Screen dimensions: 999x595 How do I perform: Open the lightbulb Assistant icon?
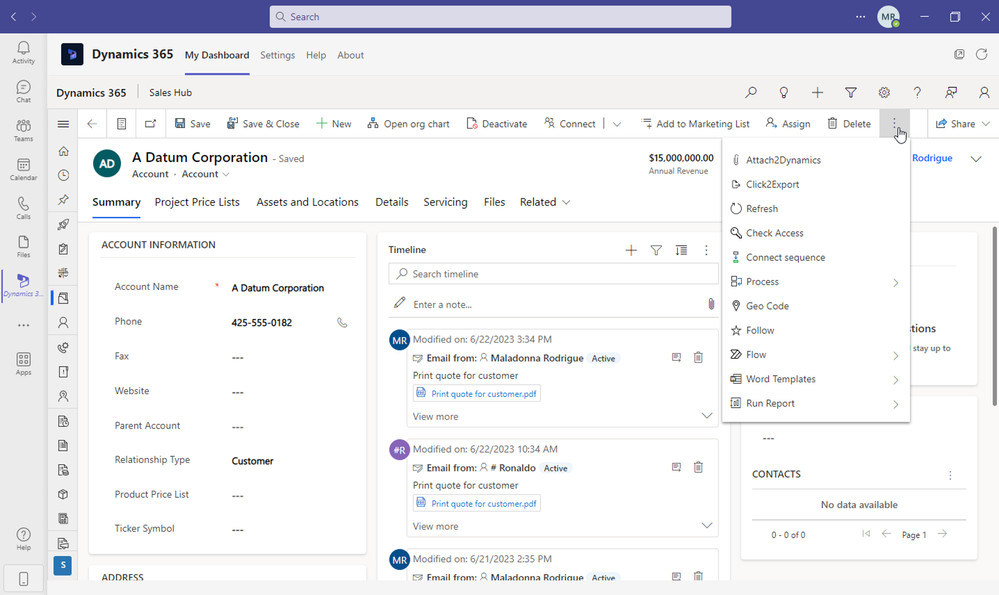784,92
